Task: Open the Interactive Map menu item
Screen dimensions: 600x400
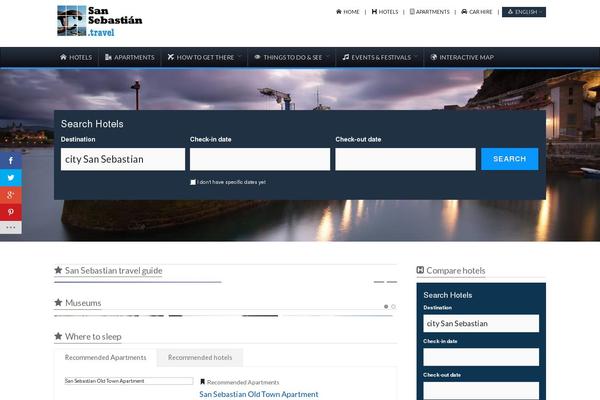Action: click(x=462, y=57)
